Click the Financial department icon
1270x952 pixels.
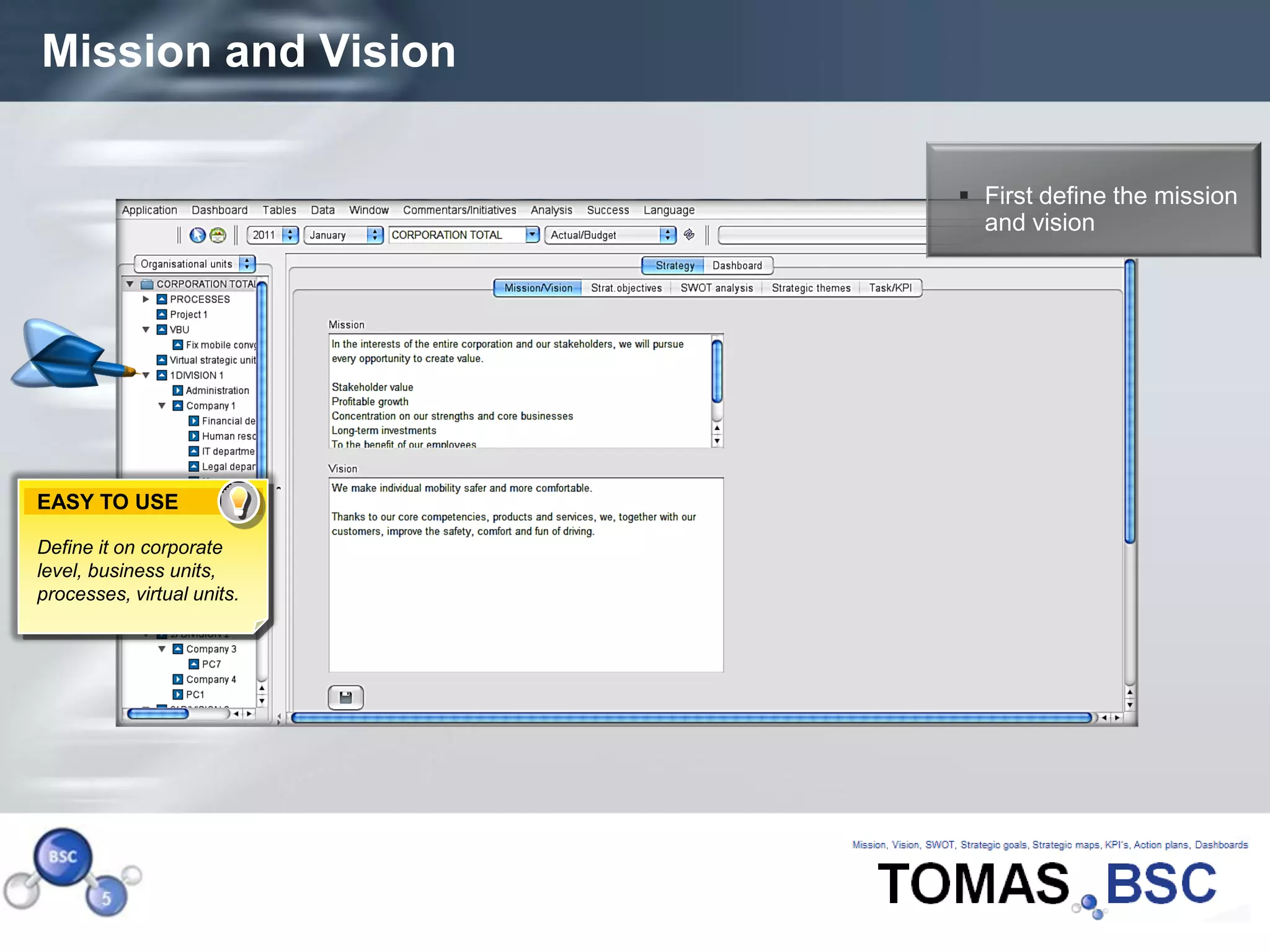tap(194, 421)
